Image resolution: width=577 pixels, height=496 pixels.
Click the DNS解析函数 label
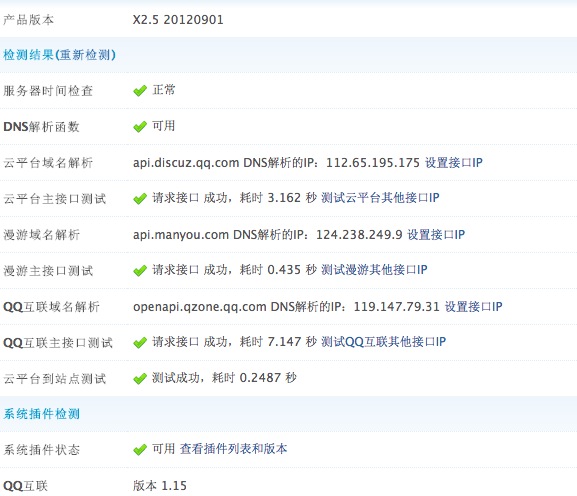click(x=41, y=127)
